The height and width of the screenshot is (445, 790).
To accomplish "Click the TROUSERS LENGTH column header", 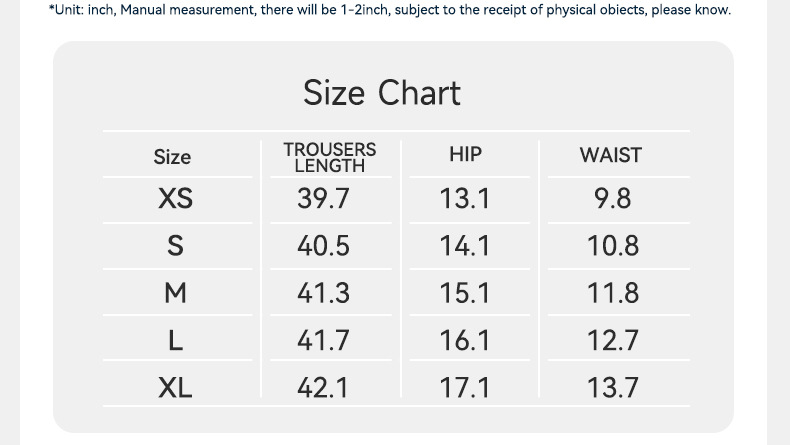I will pyautogui.click(x=330, y=157).
